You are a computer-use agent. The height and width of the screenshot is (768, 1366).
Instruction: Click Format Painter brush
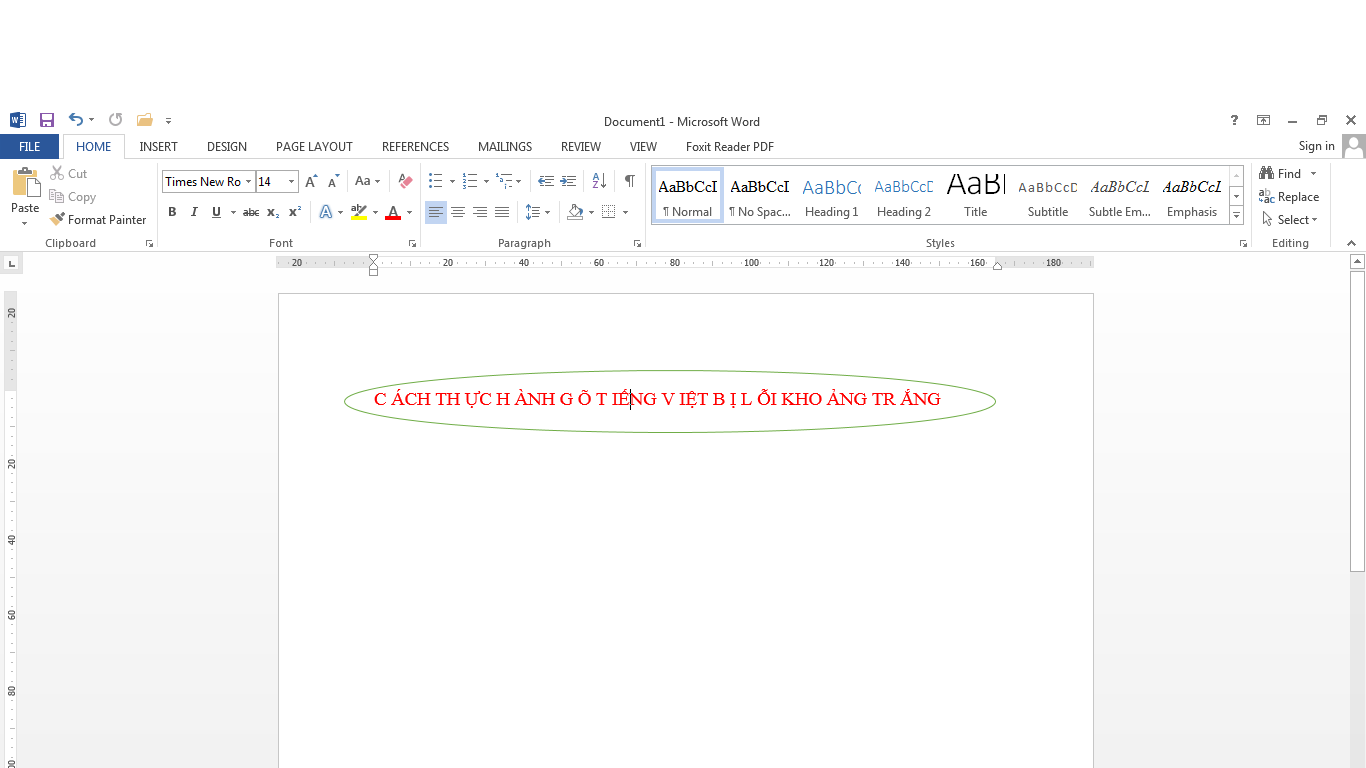click(98, 220)
